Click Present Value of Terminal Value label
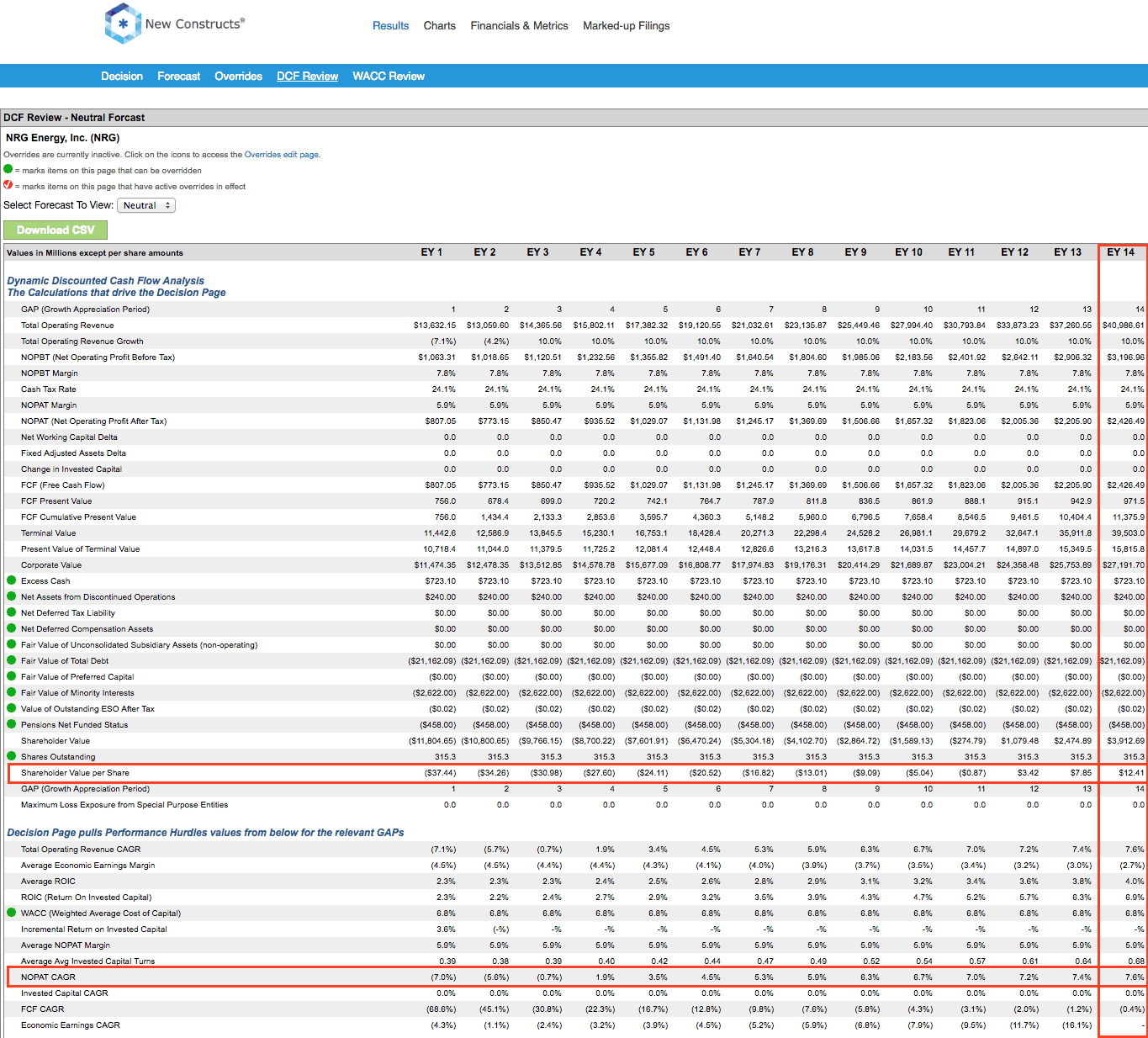Screen dimensions: 1148x1038 [81, 549]
